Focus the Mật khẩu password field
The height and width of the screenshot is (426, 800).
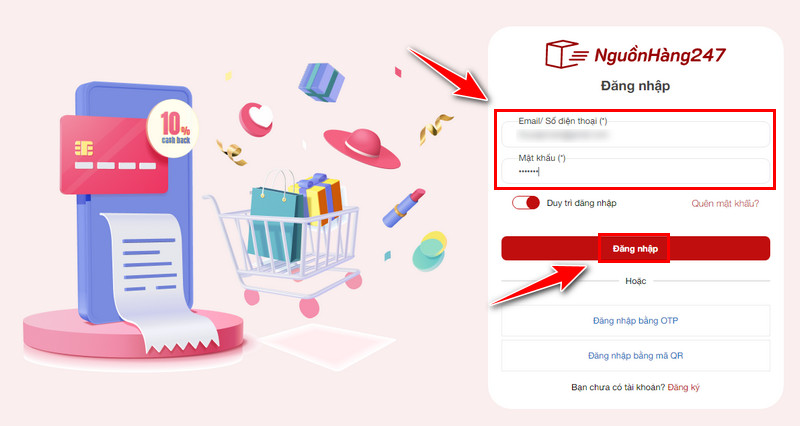(x=635, y=171)
